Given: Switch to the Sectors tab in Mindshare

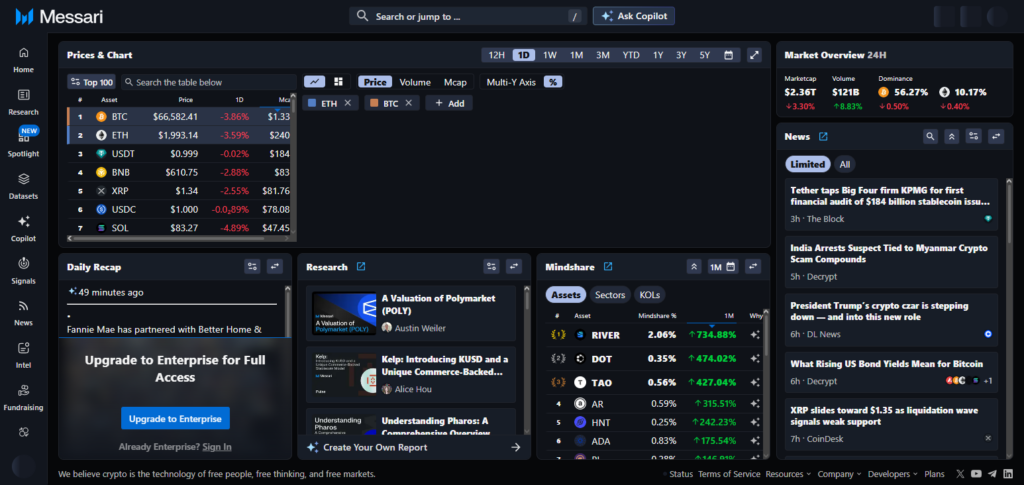Looking at the screenshot, I should pos(609,295).
